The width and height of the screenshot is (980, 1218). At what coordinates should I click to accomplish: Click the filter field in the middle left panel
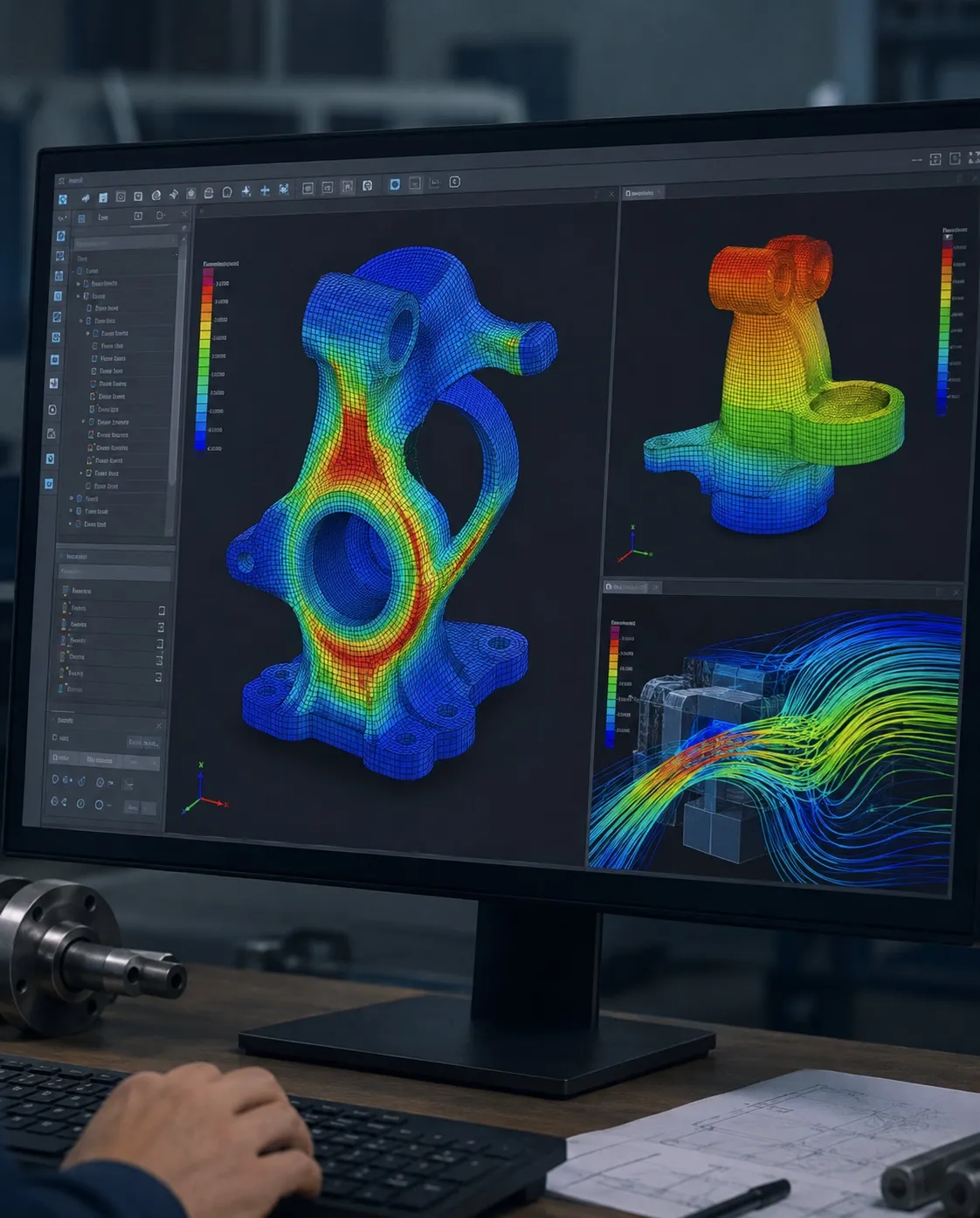114,572
